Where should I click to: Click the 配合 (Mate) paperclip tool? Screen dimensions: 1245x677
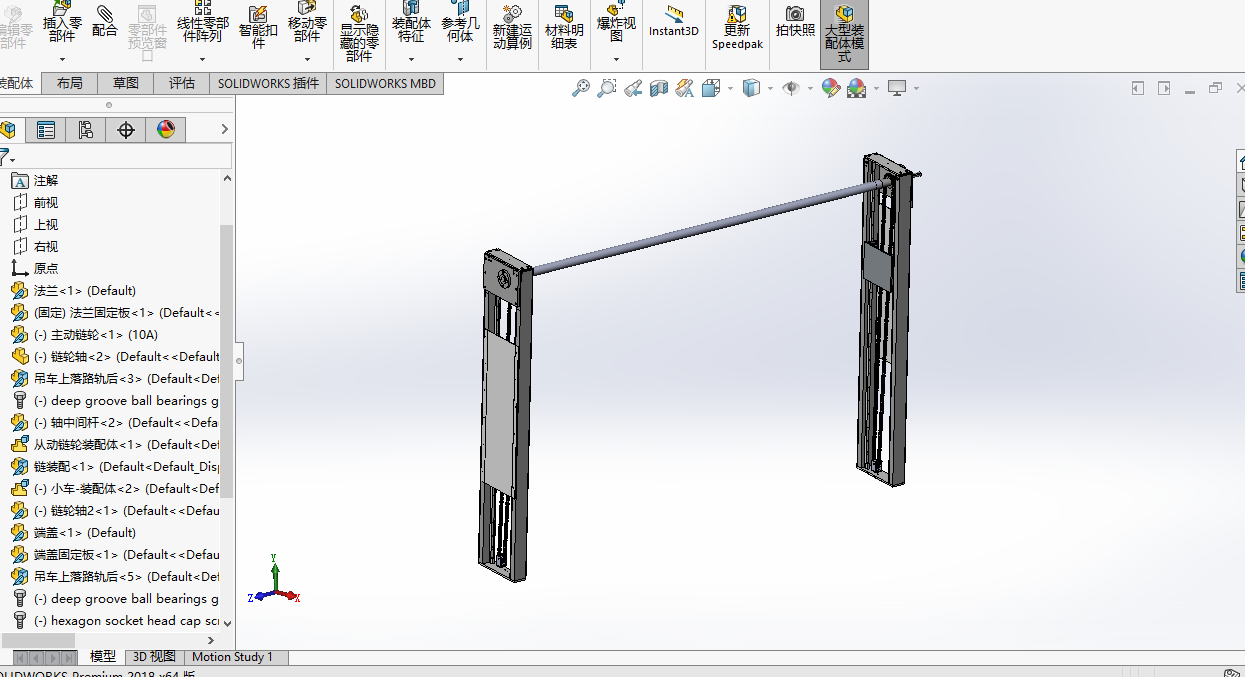click(x=105, y=20)
